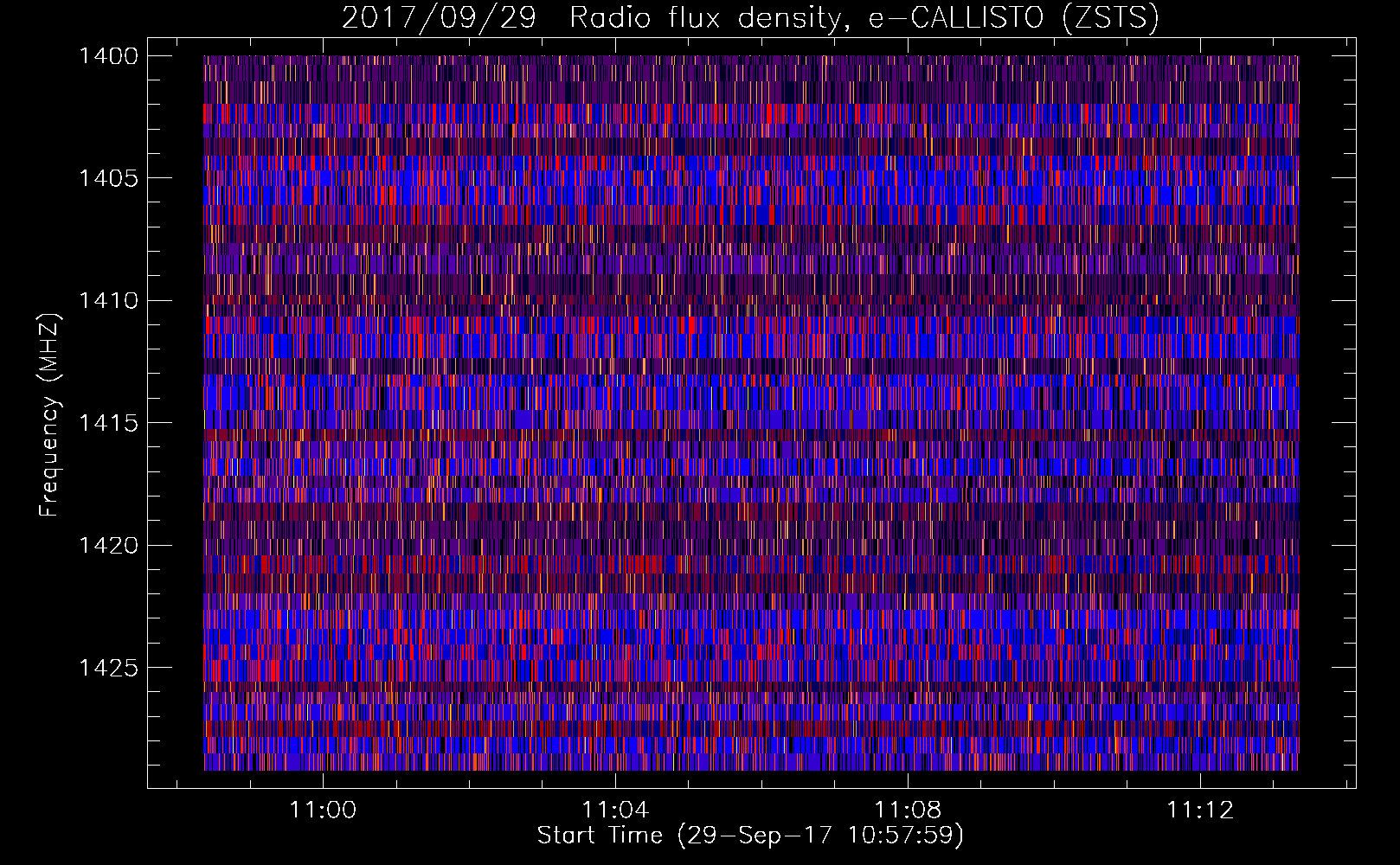This screenshot has height=865, width=1400.
Task: Click the 1410 frequency tick label
Action: coord(108,301)
